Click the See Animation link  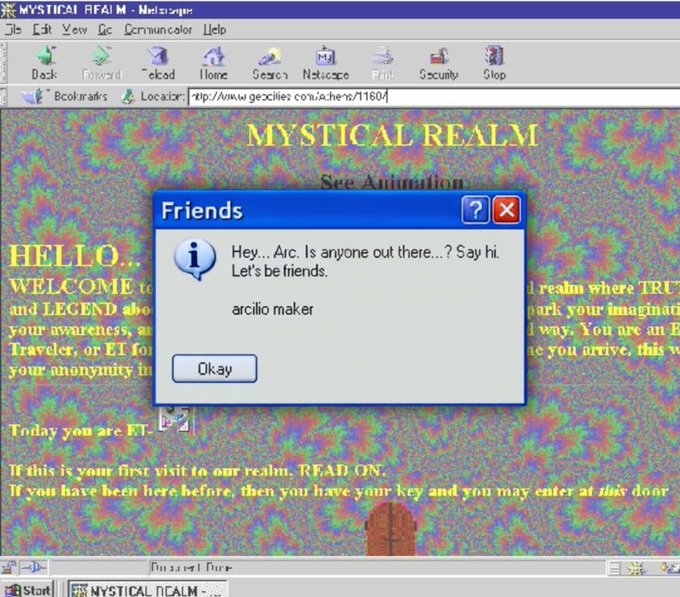(x=392, y=182)
